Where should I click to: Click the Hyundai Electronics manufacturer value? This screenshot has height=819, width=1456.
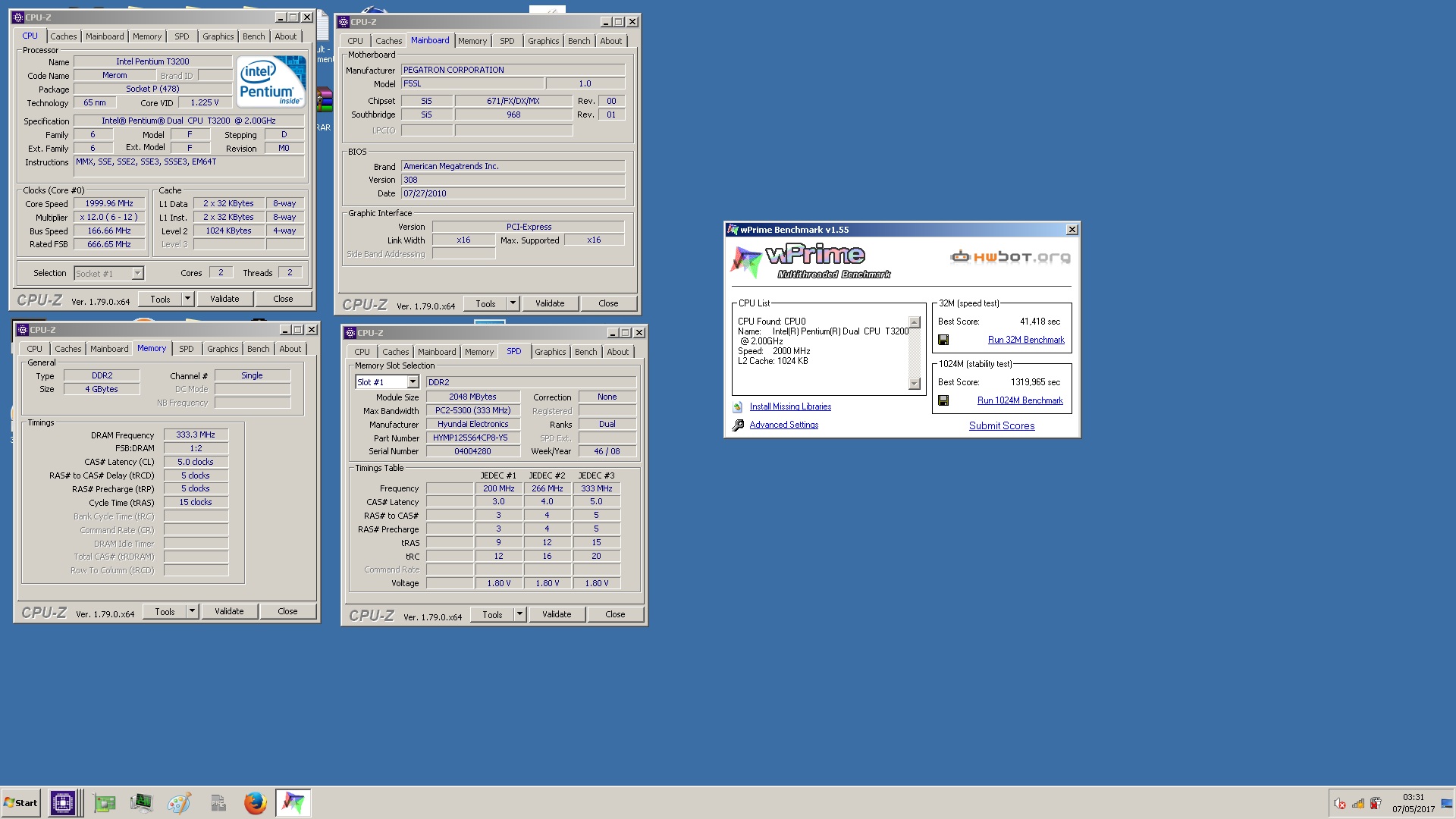click(472, 424)
